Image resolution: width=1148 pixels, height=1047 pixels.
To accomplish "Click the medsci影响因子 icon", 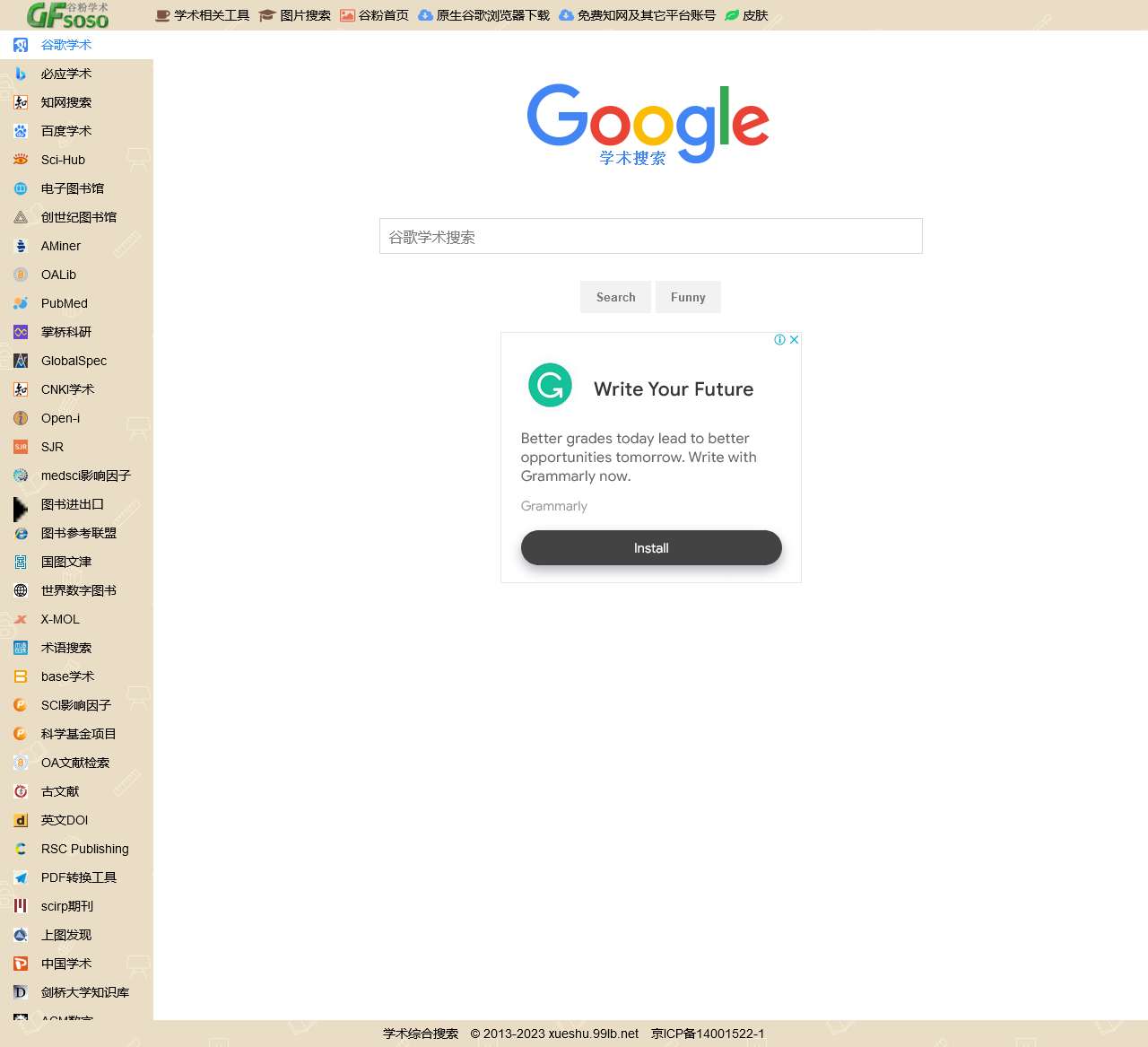I will click(x=21, y=476).
